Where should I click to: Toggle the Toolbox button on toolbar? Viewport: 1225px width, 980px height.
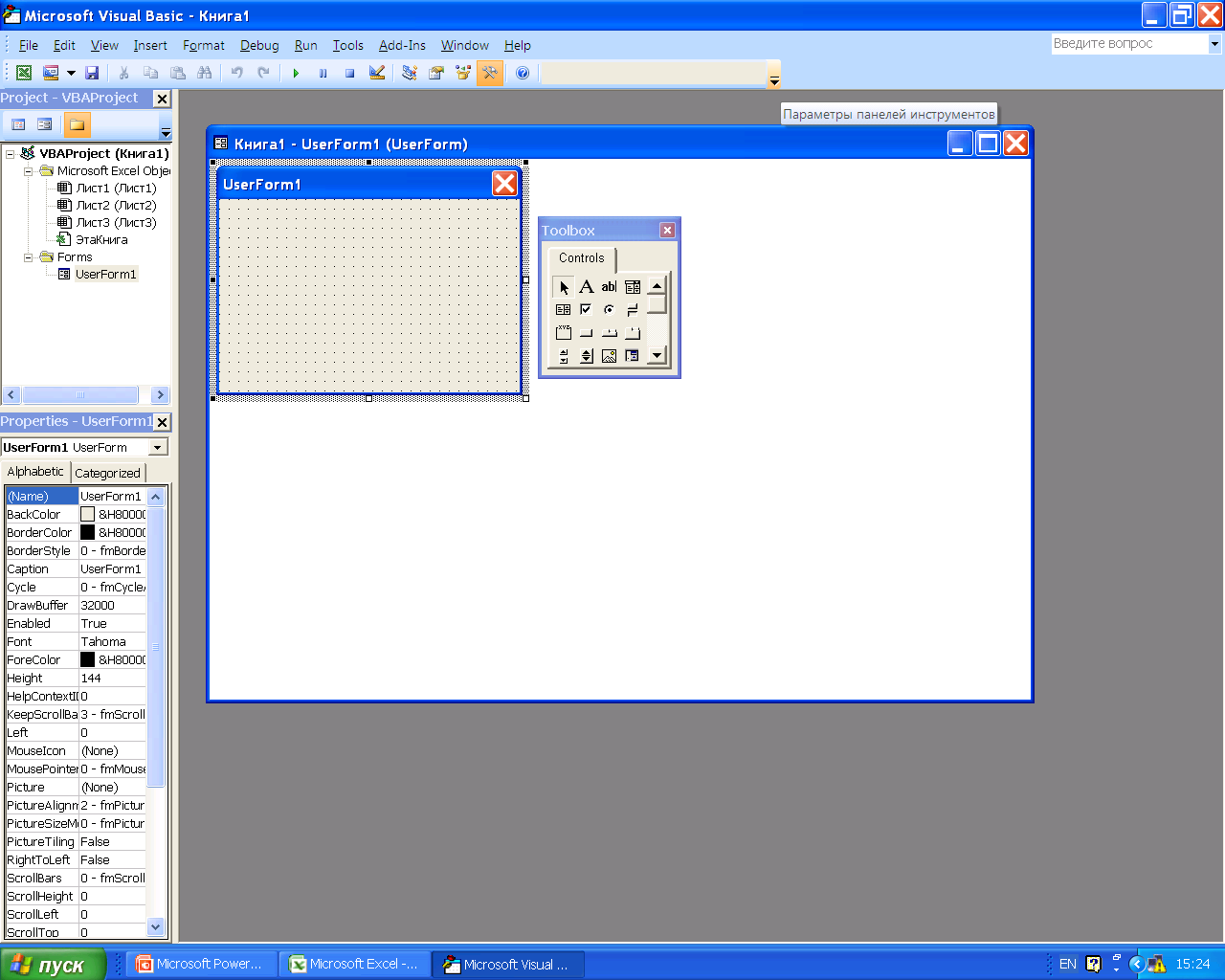(490, 73)
